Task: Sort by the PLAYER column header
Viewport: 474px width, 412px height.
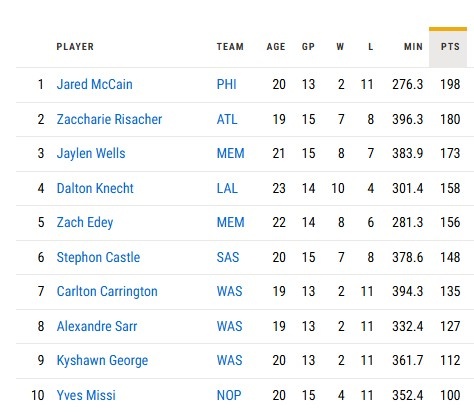Action: 75,47
